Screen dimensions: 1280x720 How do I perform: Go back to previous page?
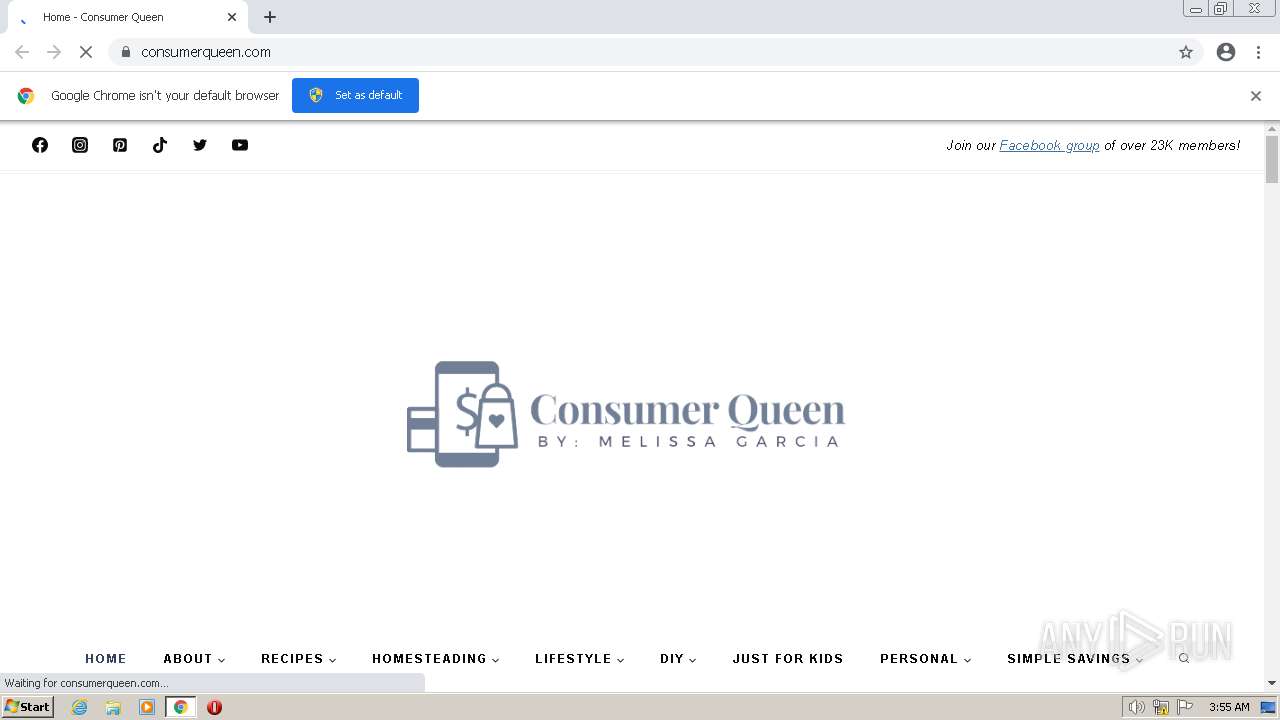click(22, 52)
